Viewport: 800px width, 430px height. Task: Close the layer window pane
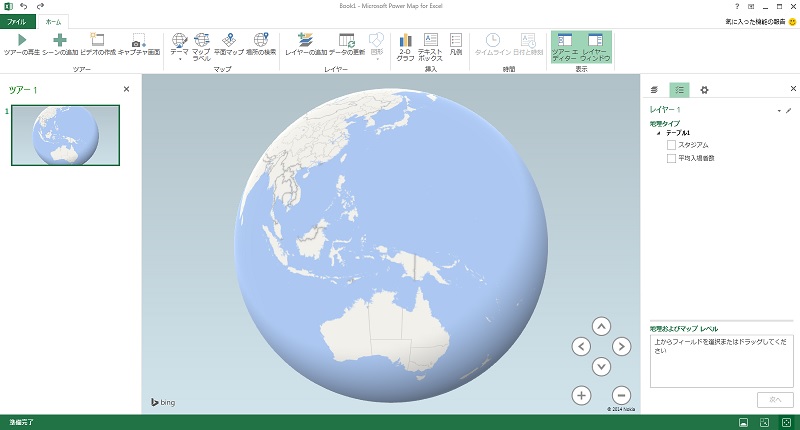(793, 88)
